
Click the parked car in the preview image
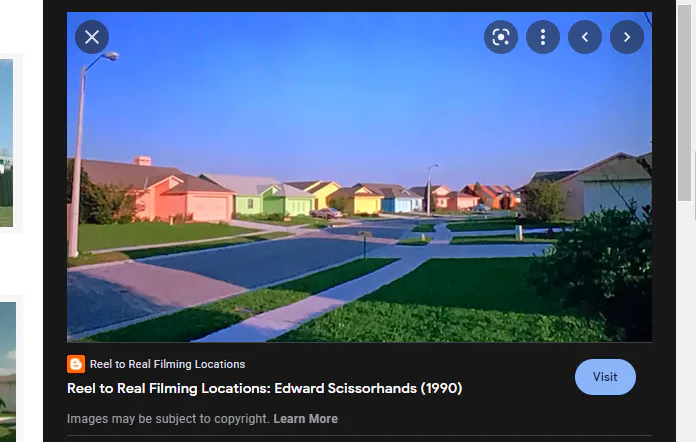tap(327, 213)
